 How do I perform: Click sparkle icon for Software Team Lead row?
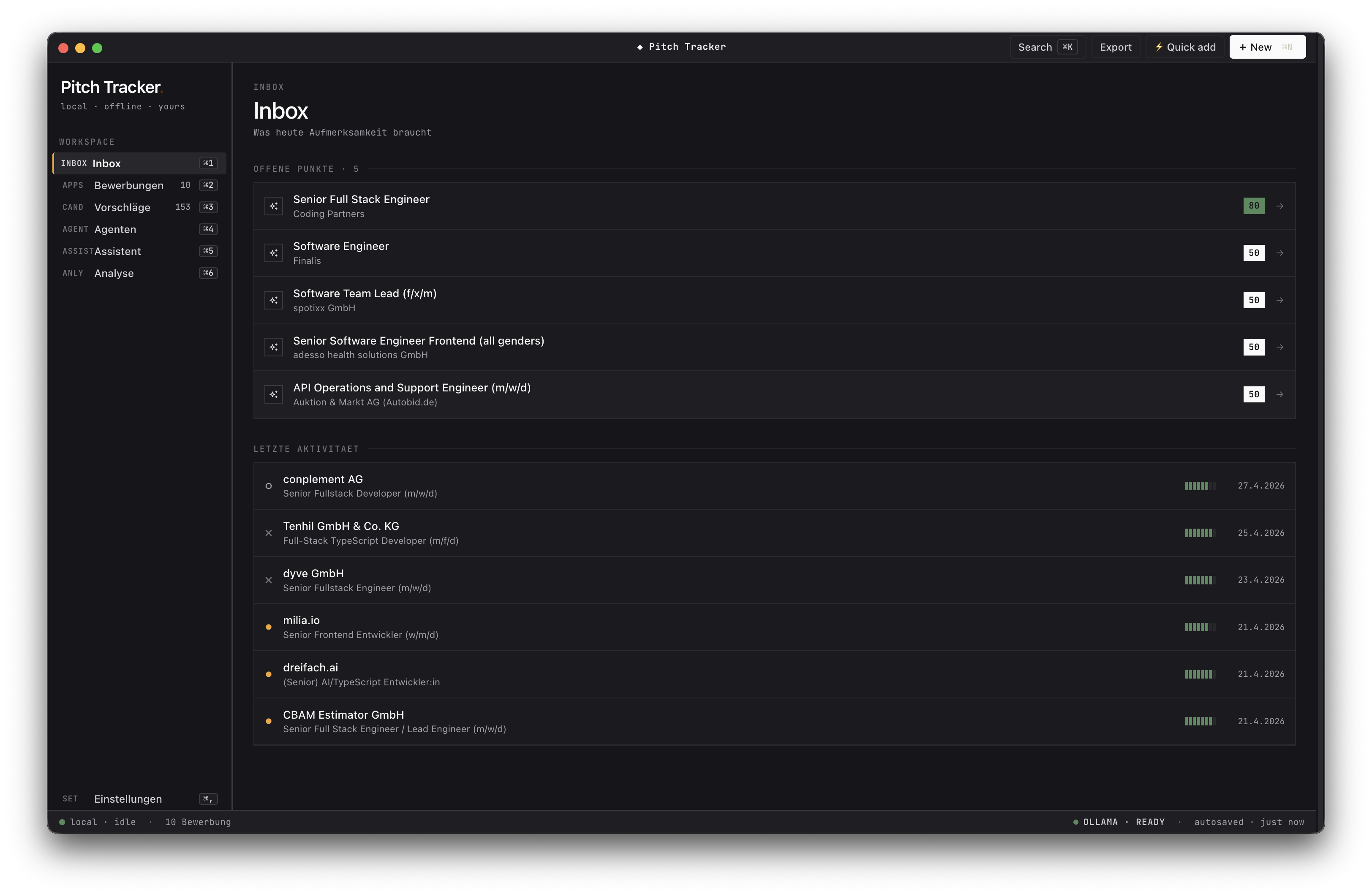[x=273, y=300]
